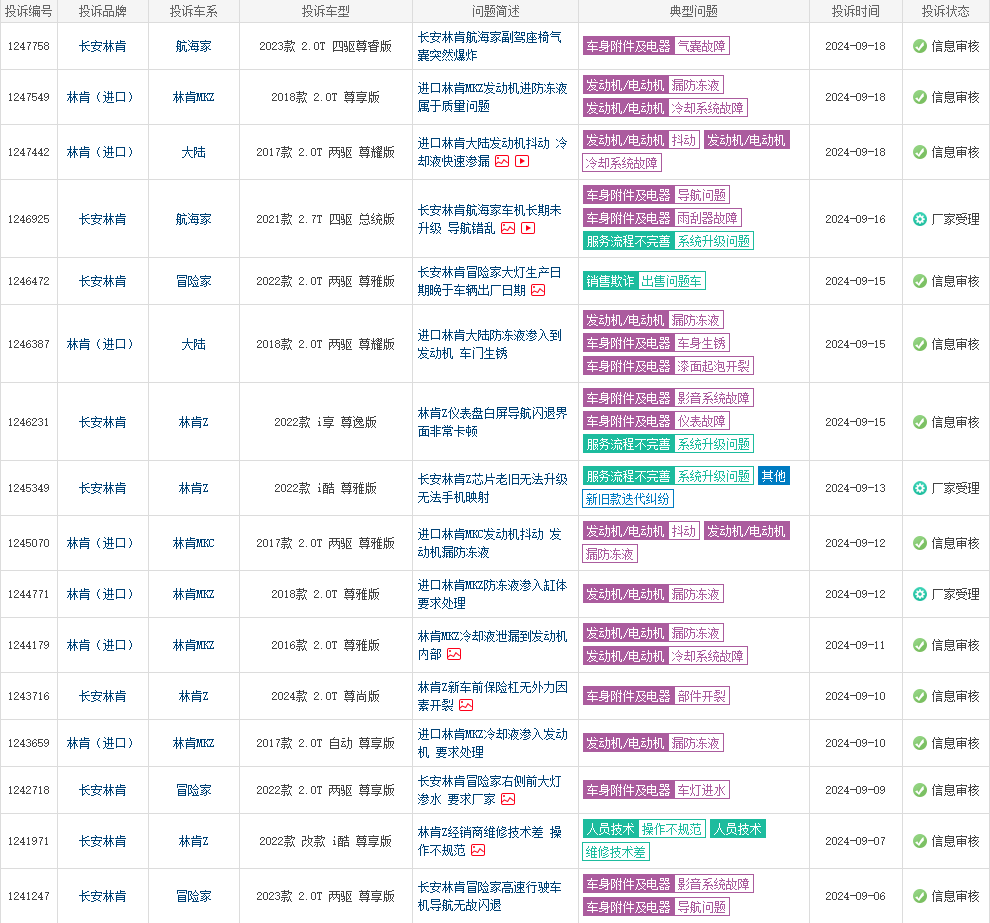The height and width of the screenshot is (923, 990).
Task: Click 导航问题 tag in row 1241247
Action: point(701,907)
